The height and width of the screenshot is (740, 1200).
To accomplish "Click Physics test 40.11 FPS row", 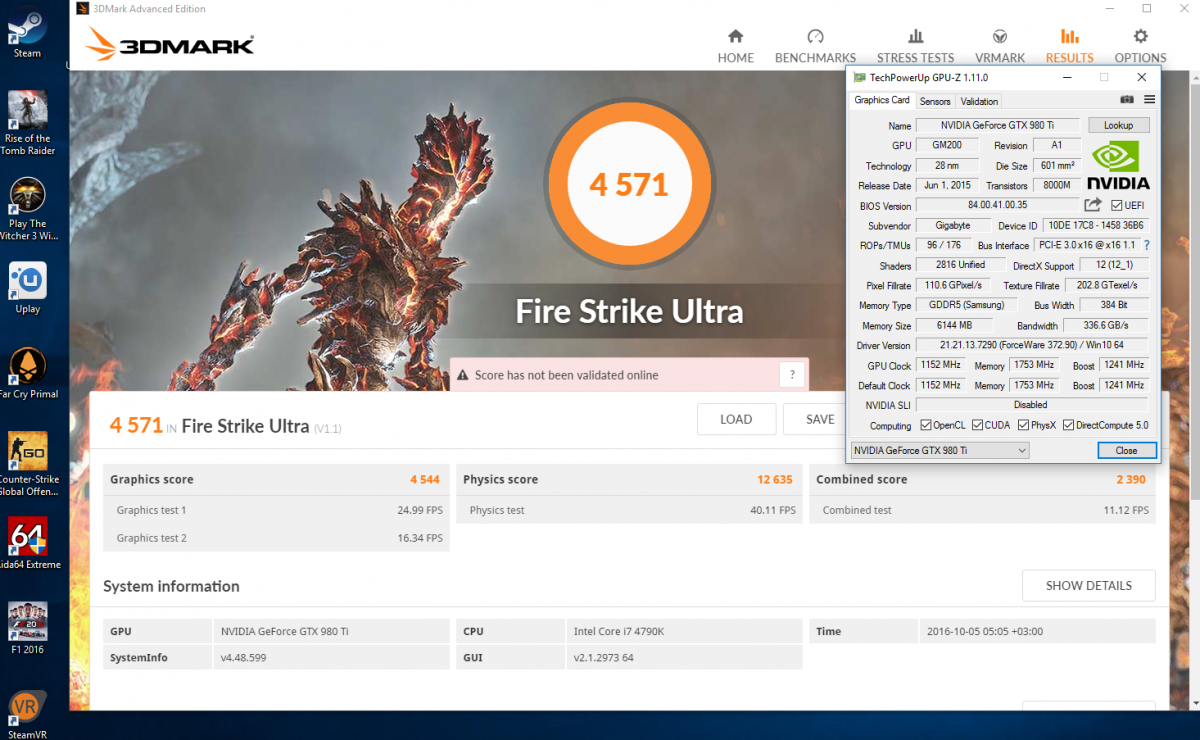I will coord(629,510).
